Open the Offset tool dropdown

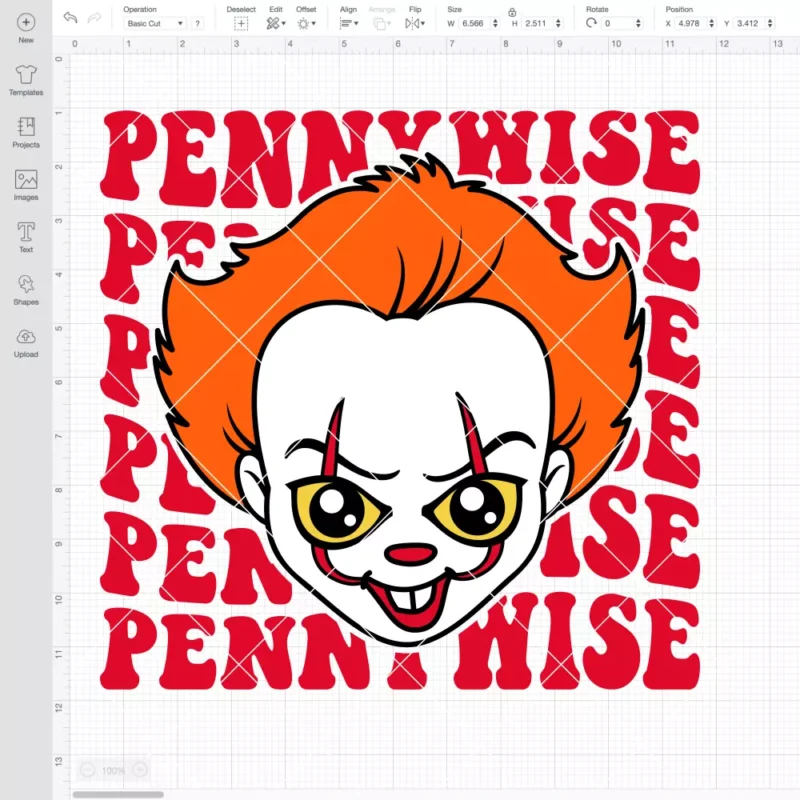pos(306,23)
